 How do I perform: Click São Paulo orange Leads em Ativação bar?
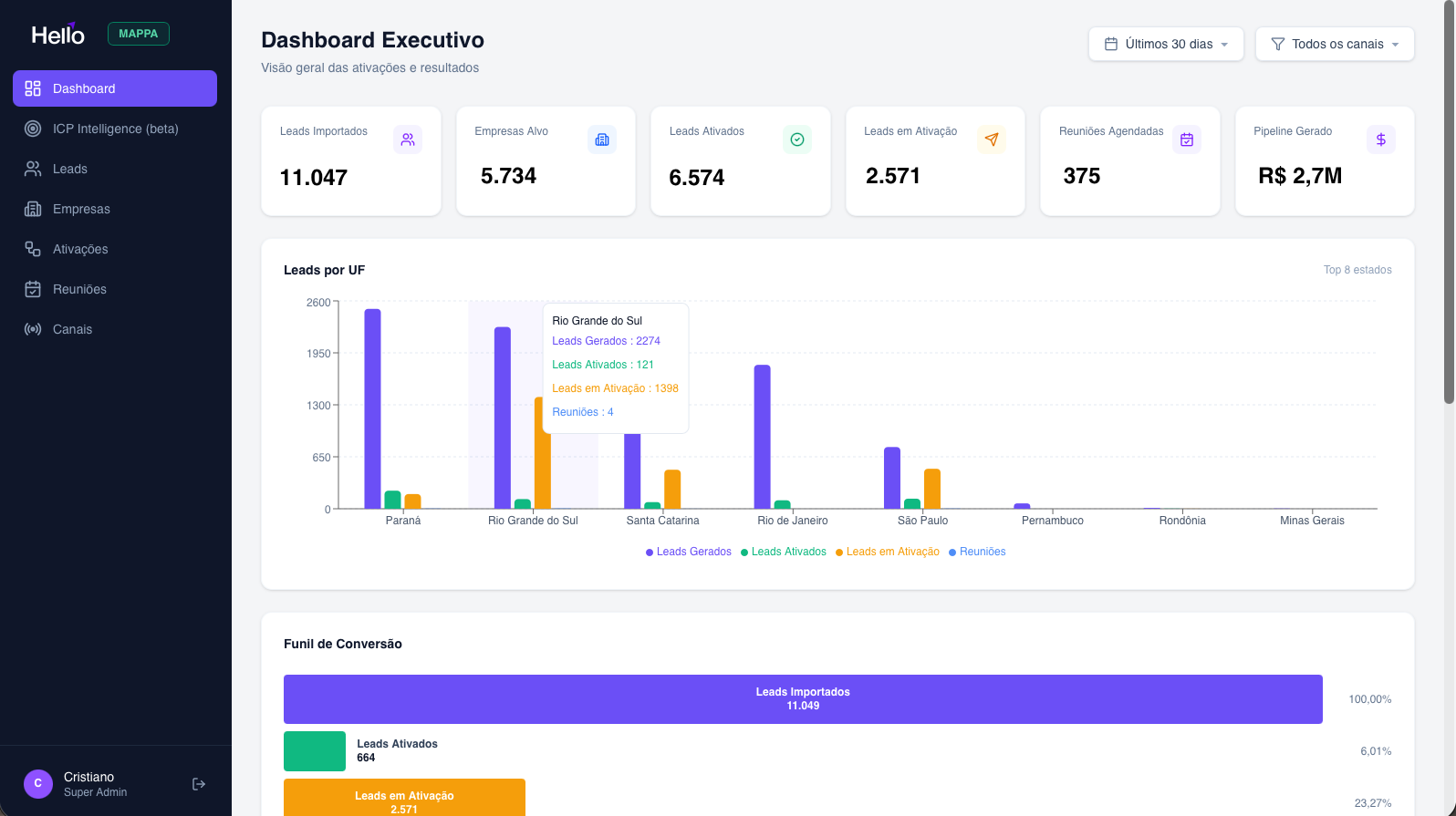click(x=932, y=489)
